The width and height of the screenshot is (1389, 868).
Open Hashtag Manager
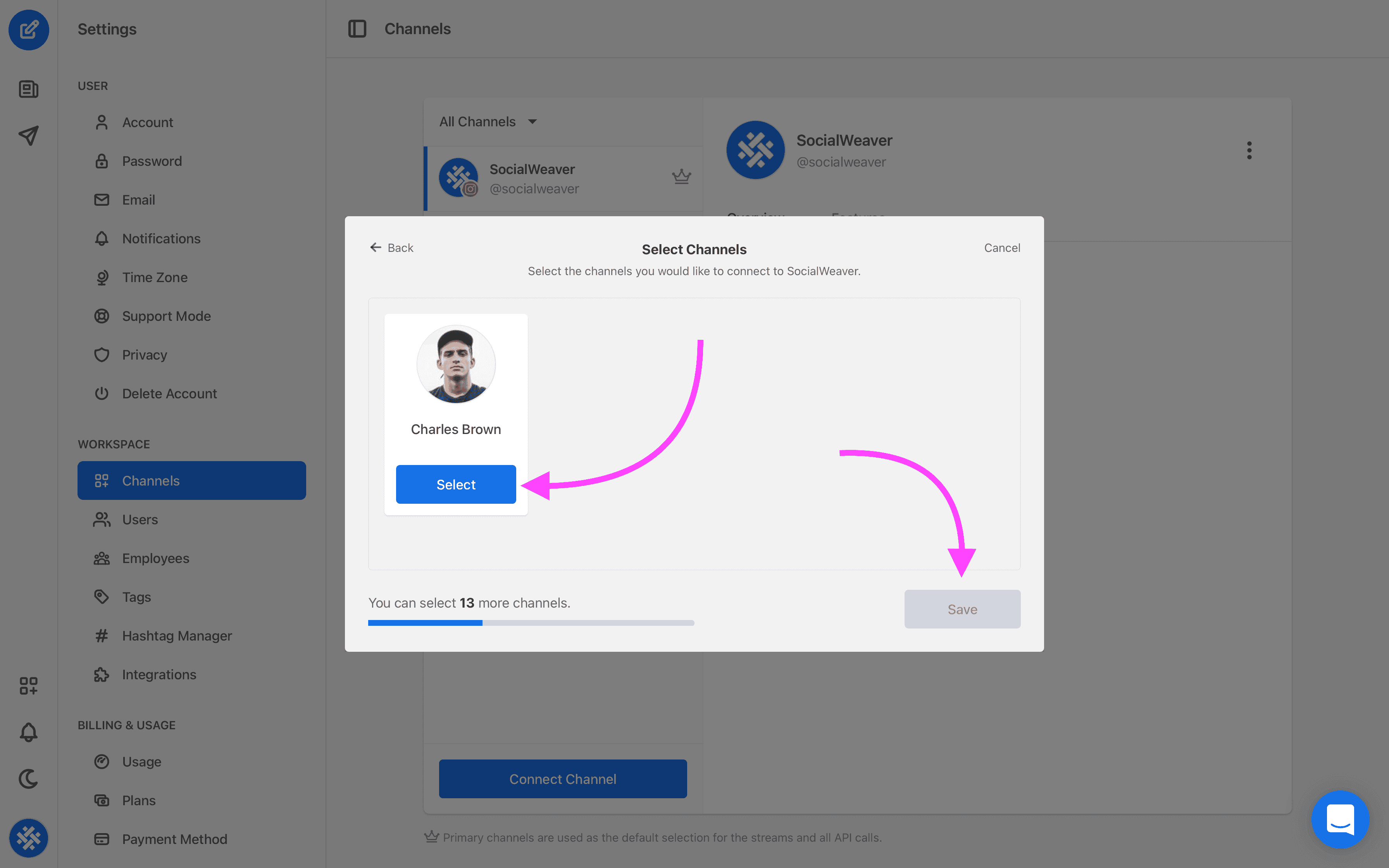[x=192, y=635]
